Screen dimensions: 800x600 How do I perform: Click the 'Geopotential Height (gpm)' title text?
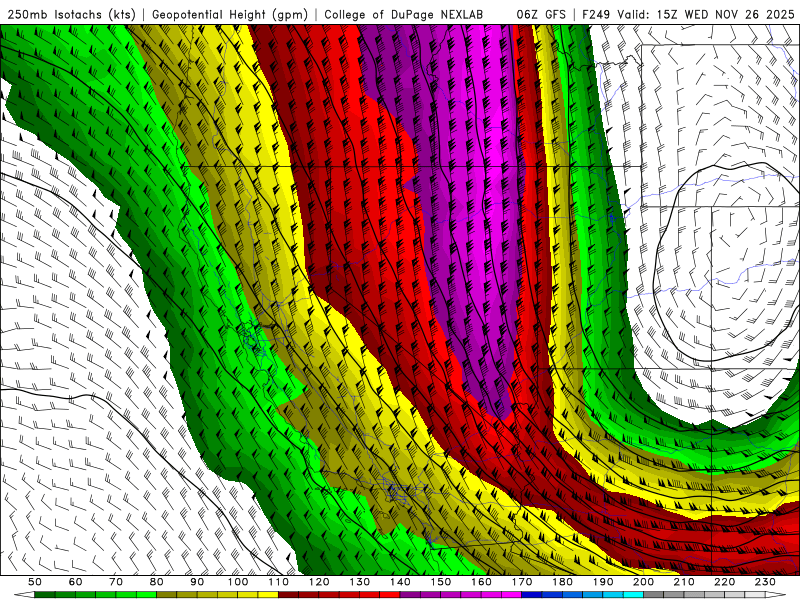pos(230,15)
